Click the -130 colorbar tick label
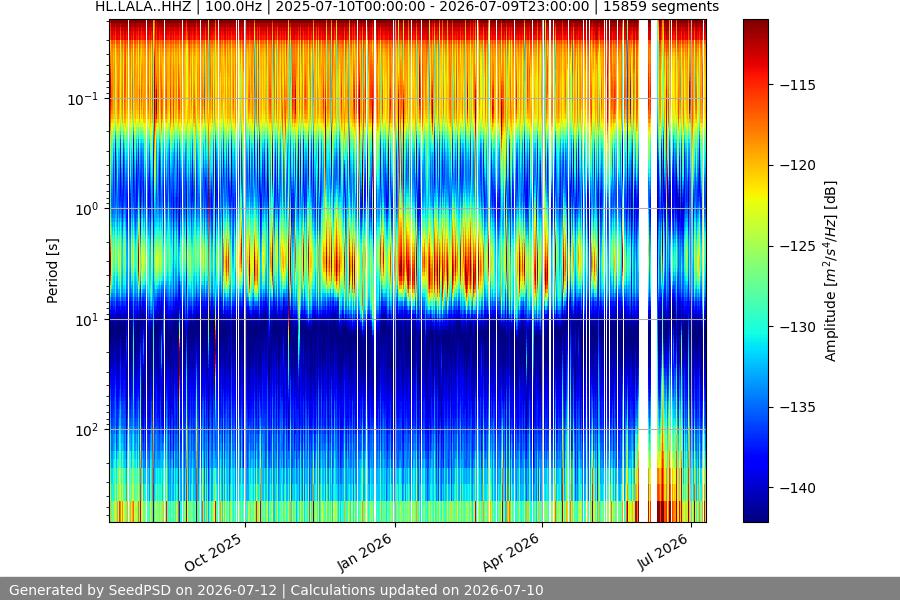The width and height of the screenshot is (900, 600). tap(798, 327)
